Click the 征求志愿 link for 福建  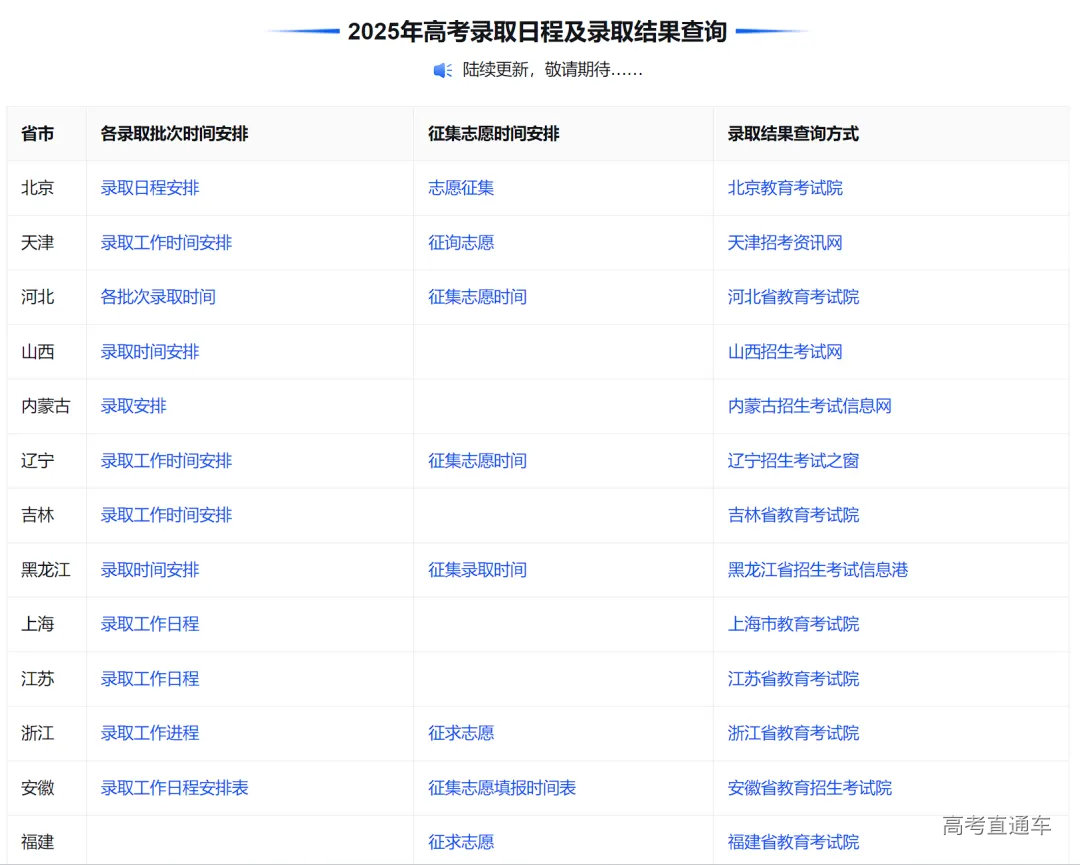pos(460,841)
